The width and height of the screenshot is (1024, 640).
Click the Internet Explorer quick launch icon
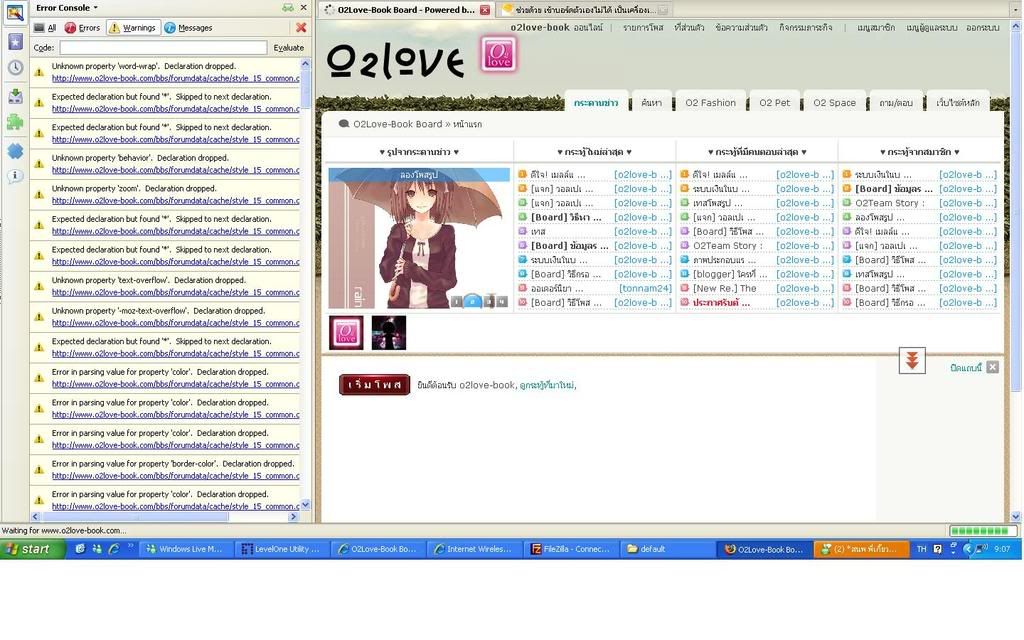tap(114, 549)
